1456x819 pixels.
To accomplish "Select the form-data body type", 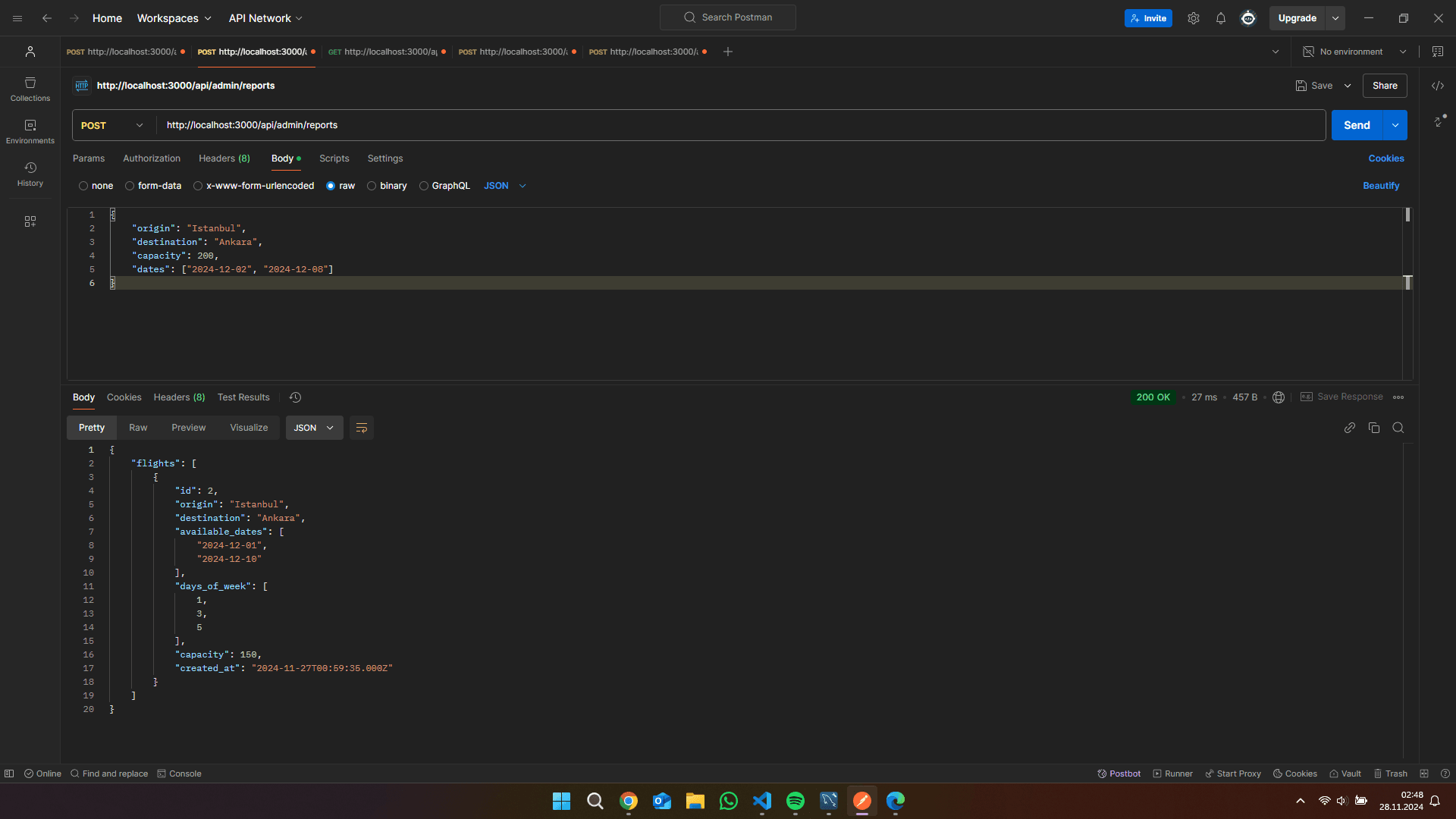I will 130,186.
